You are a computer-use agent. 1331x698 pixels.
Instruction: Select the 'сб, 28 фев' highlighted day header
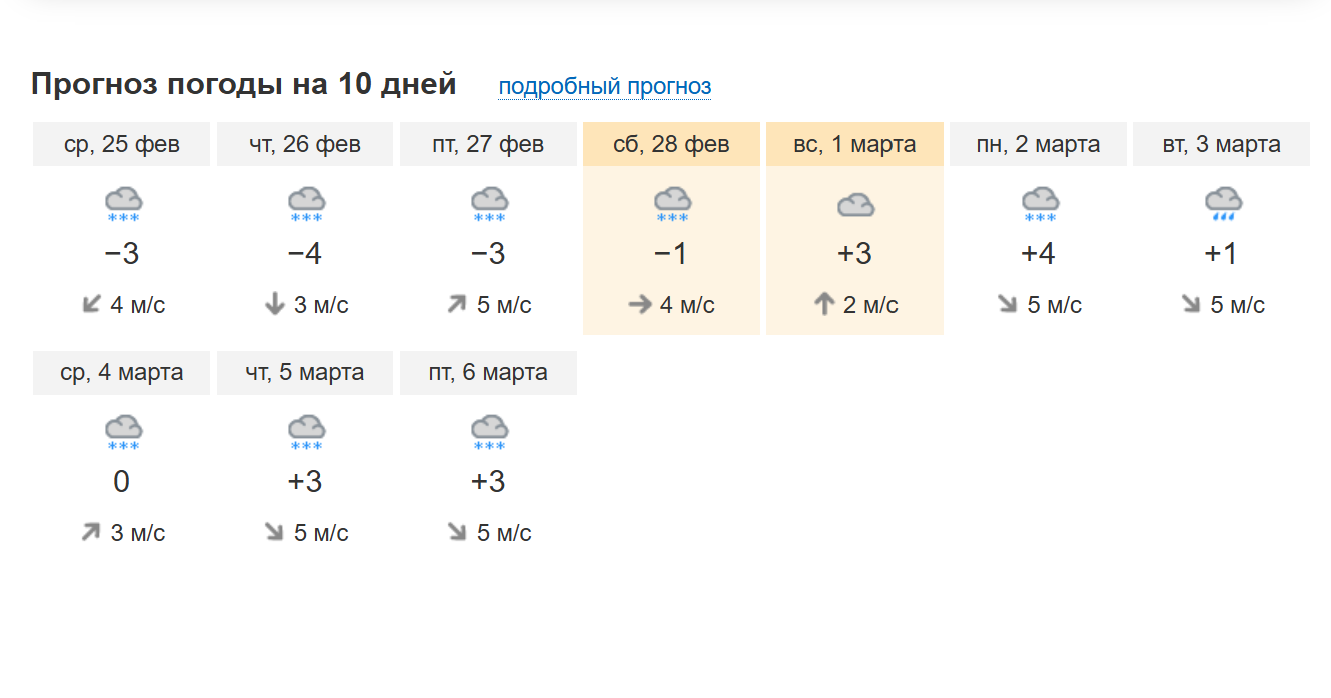pyautogui.click(x=671, y=145)
